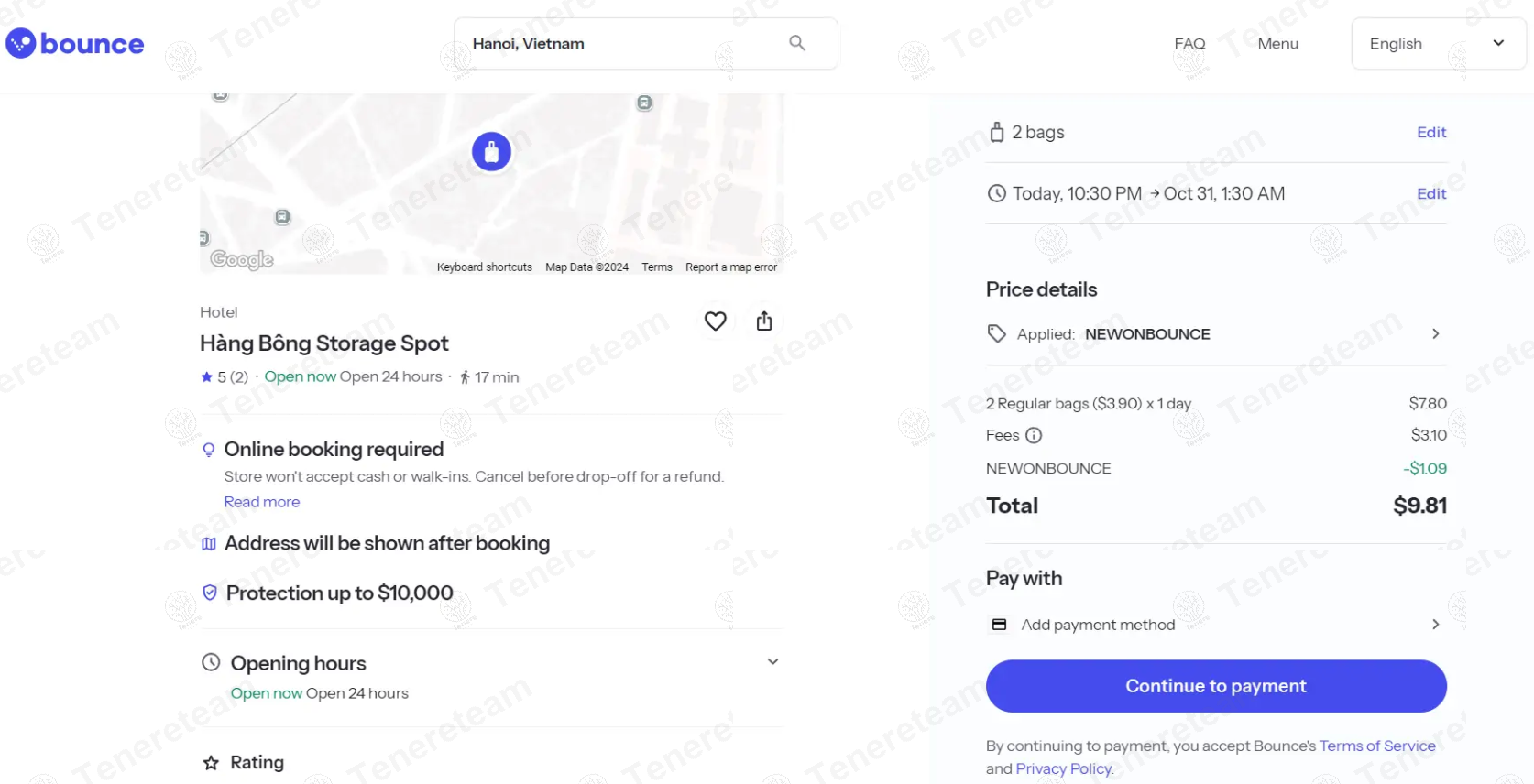This screenshot has width=1534, height=784.
Task: Favorite Hàng Bông Storage Spot with heart icon
Action: (x=715, y=321)
